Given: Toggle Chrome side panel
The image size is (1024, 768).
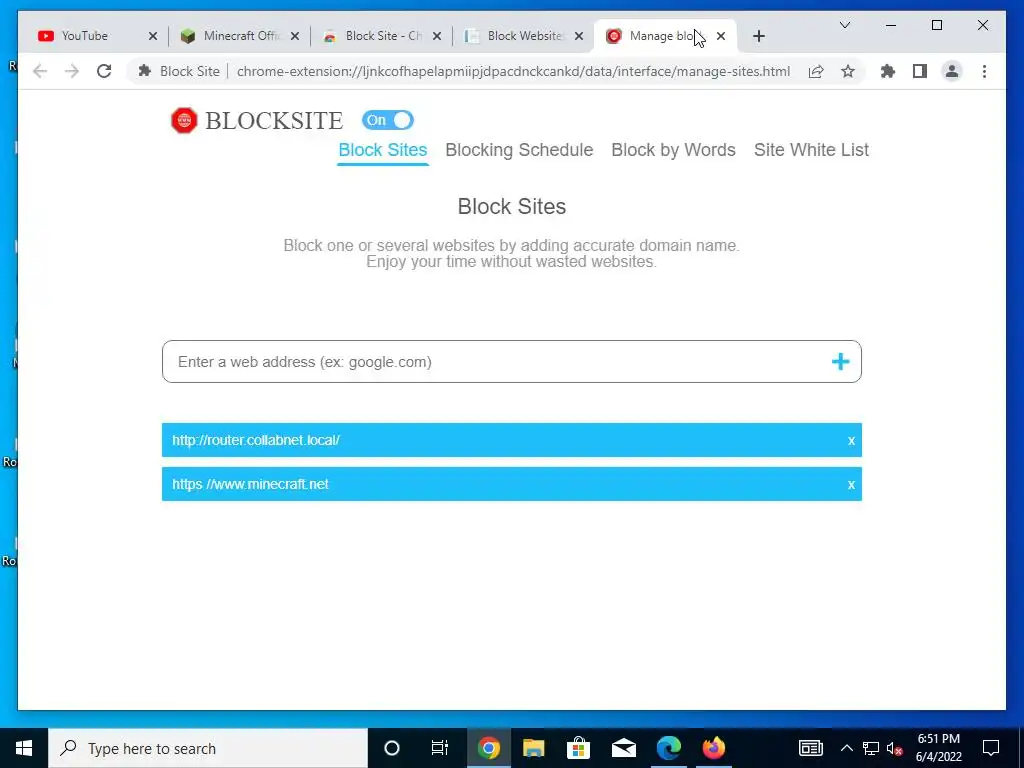Looking at the screenshot, I should click(x=920, y=71).
